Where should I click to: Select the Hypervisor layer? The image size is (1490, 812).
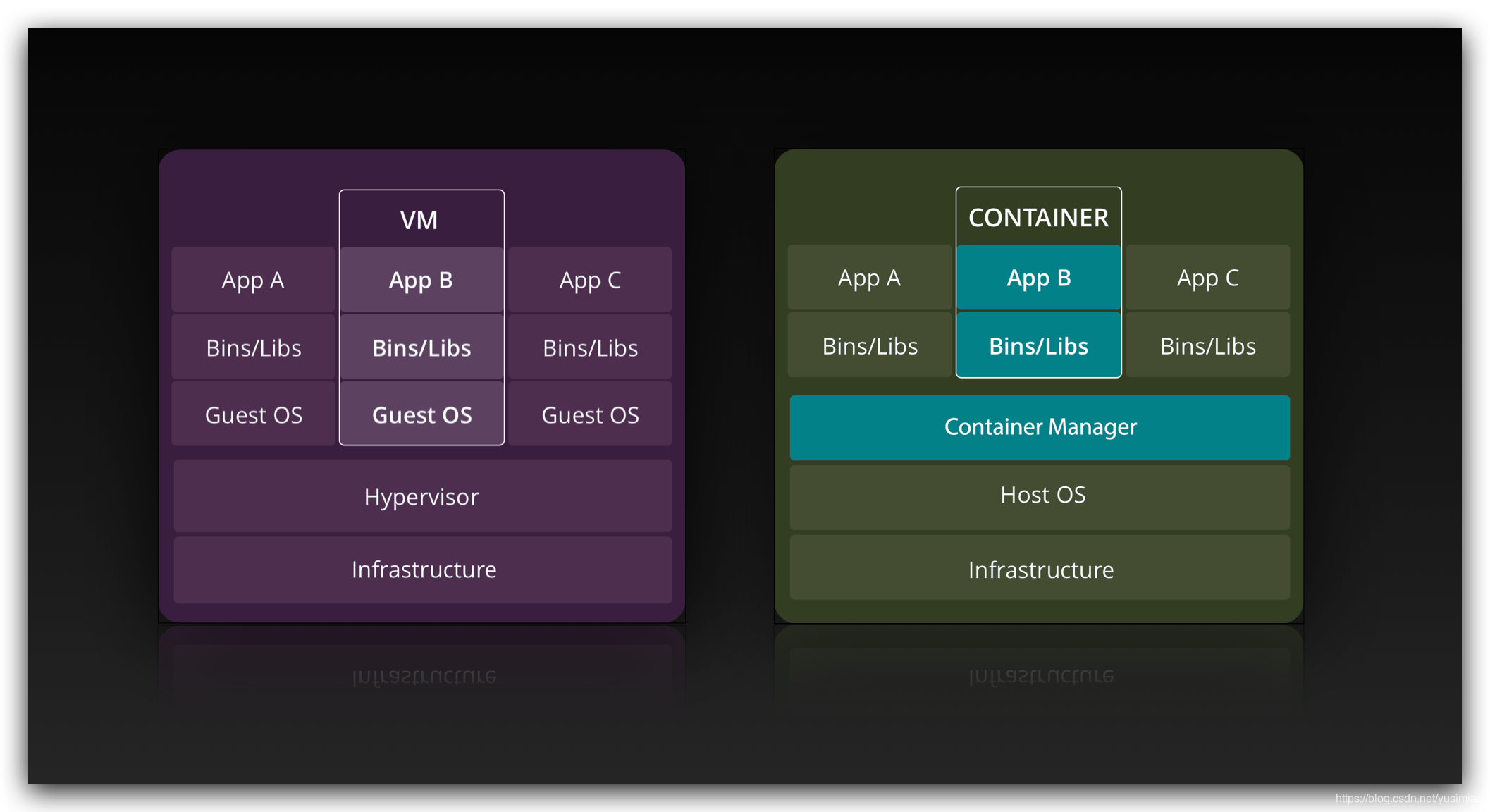(x=423, y=496)
